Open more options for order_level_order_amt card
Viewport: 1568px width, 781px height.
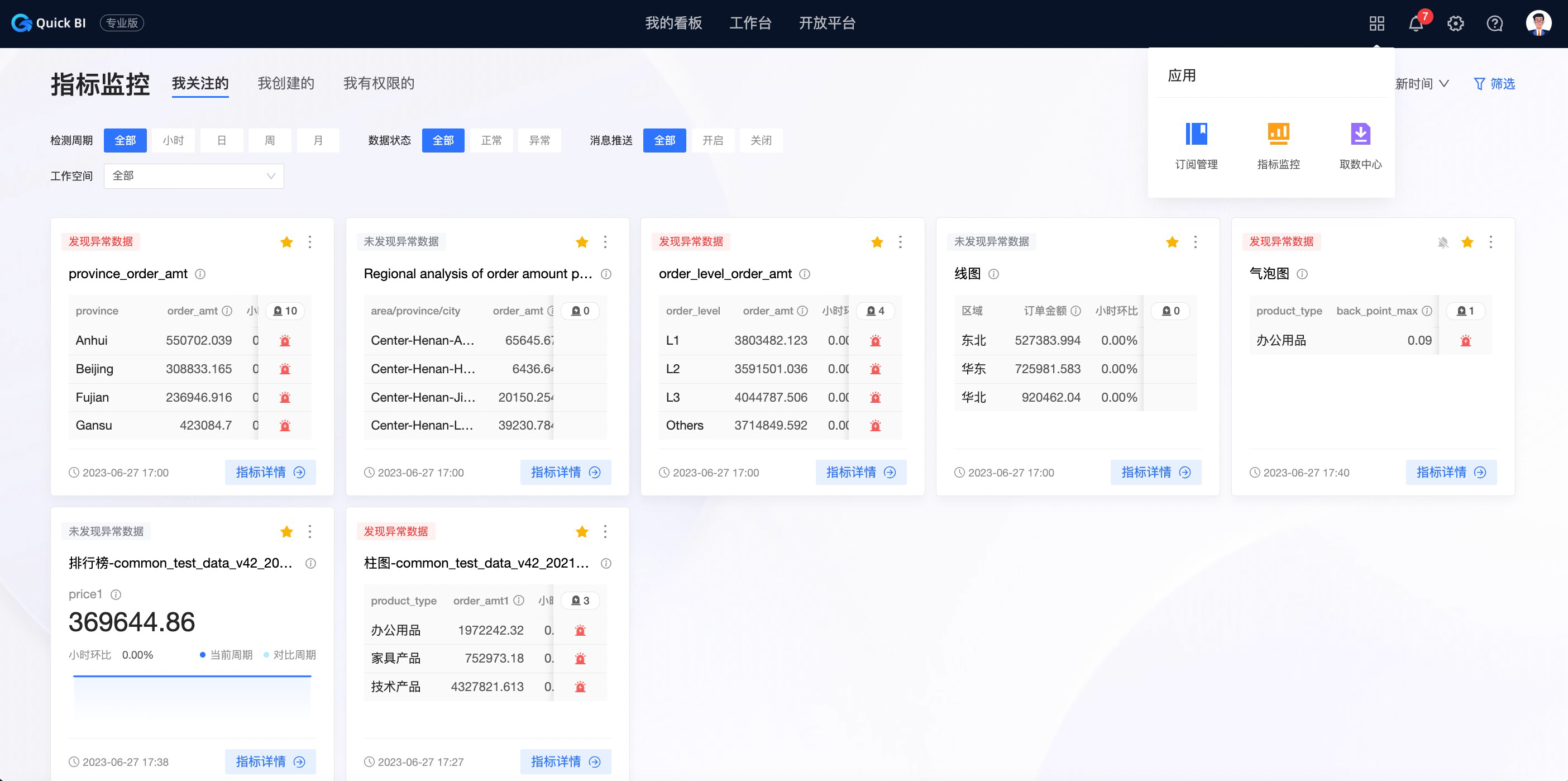click(900, 242)
